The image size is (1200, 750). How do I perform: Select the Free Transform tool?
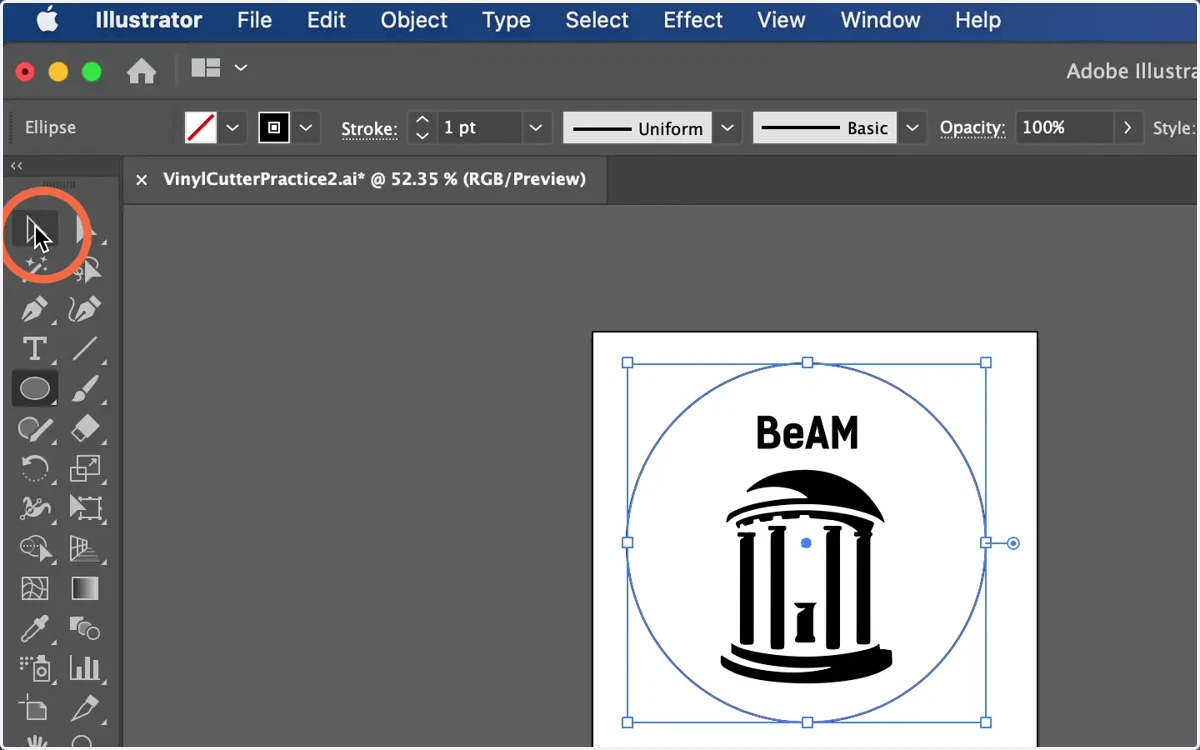tap(85, 508)
